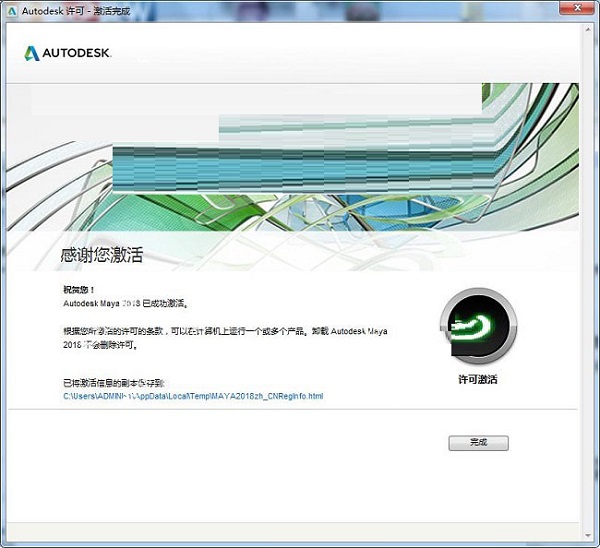Click the circular 许可激活 license icon
The height and width of the screenshot is (548, 600).
478,326
